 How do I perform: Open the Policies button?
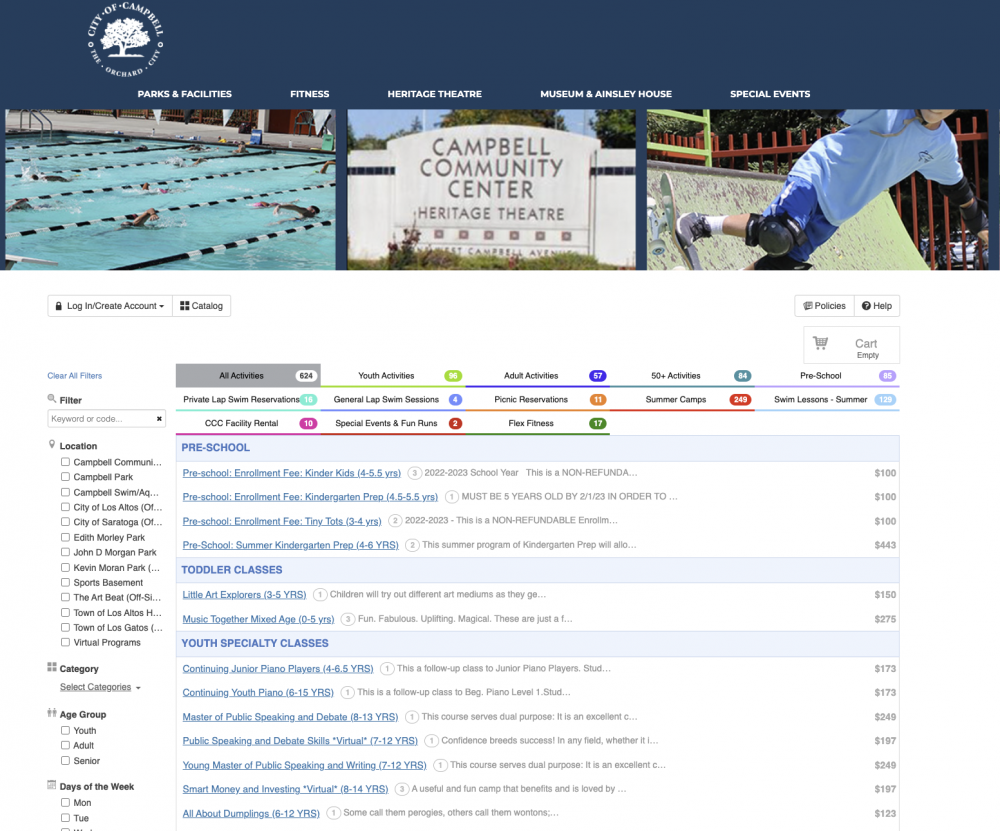point(824,305)
